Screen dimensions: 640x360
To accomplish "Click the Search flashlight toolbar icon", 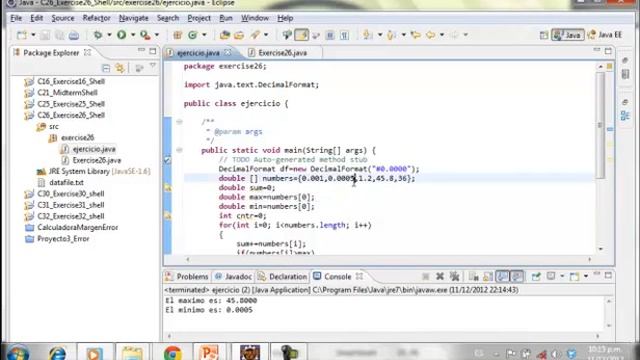I will click(255, 35).
